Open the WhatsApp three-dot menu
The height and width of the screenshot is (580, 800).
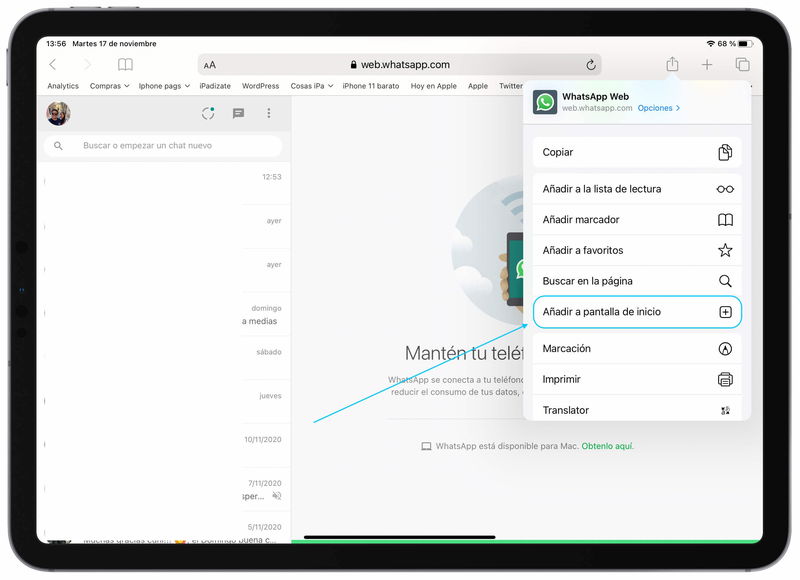267,113
